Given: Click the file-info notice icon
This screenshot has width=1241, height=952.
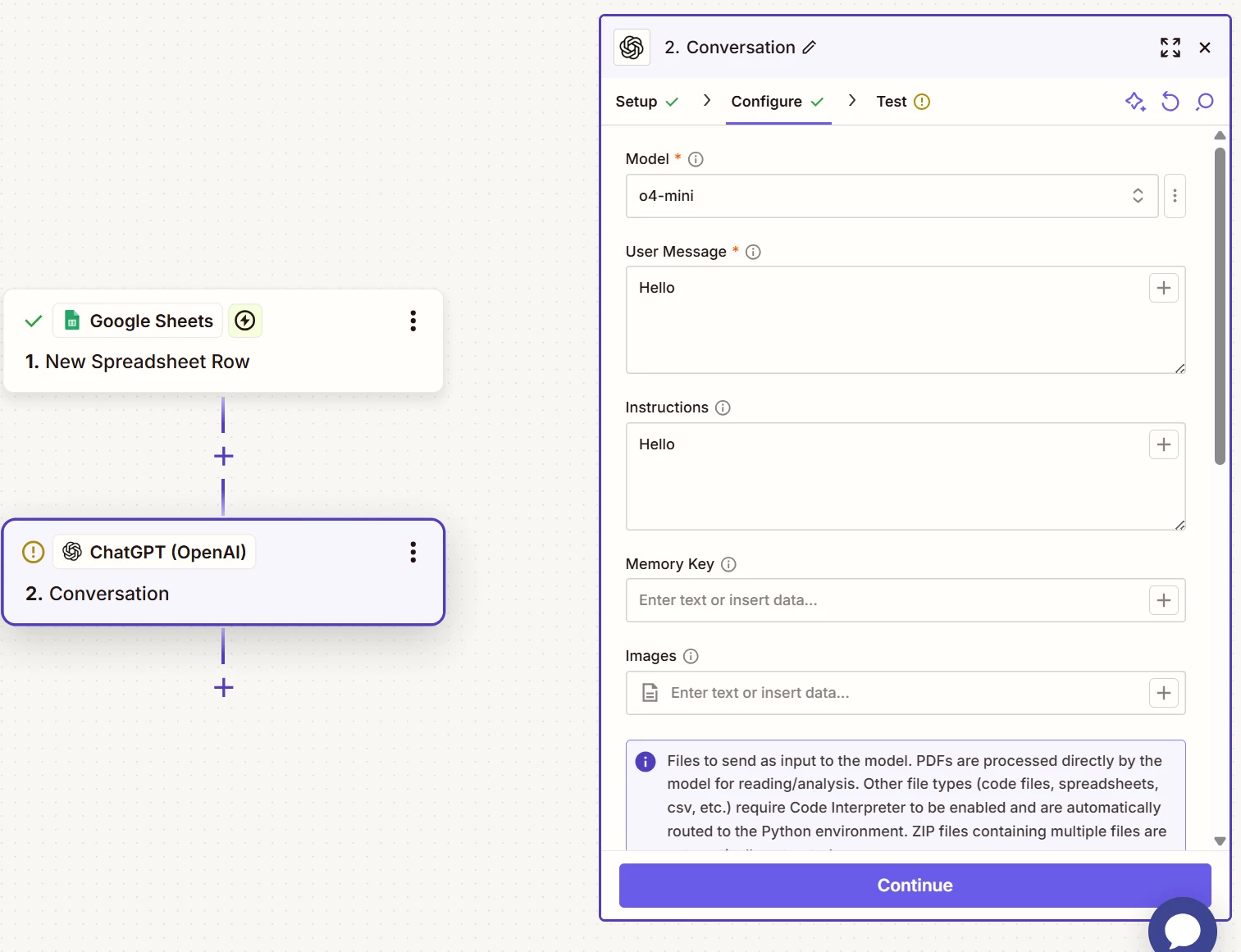Looking at the screenshot, I should [x=646, y=762].
